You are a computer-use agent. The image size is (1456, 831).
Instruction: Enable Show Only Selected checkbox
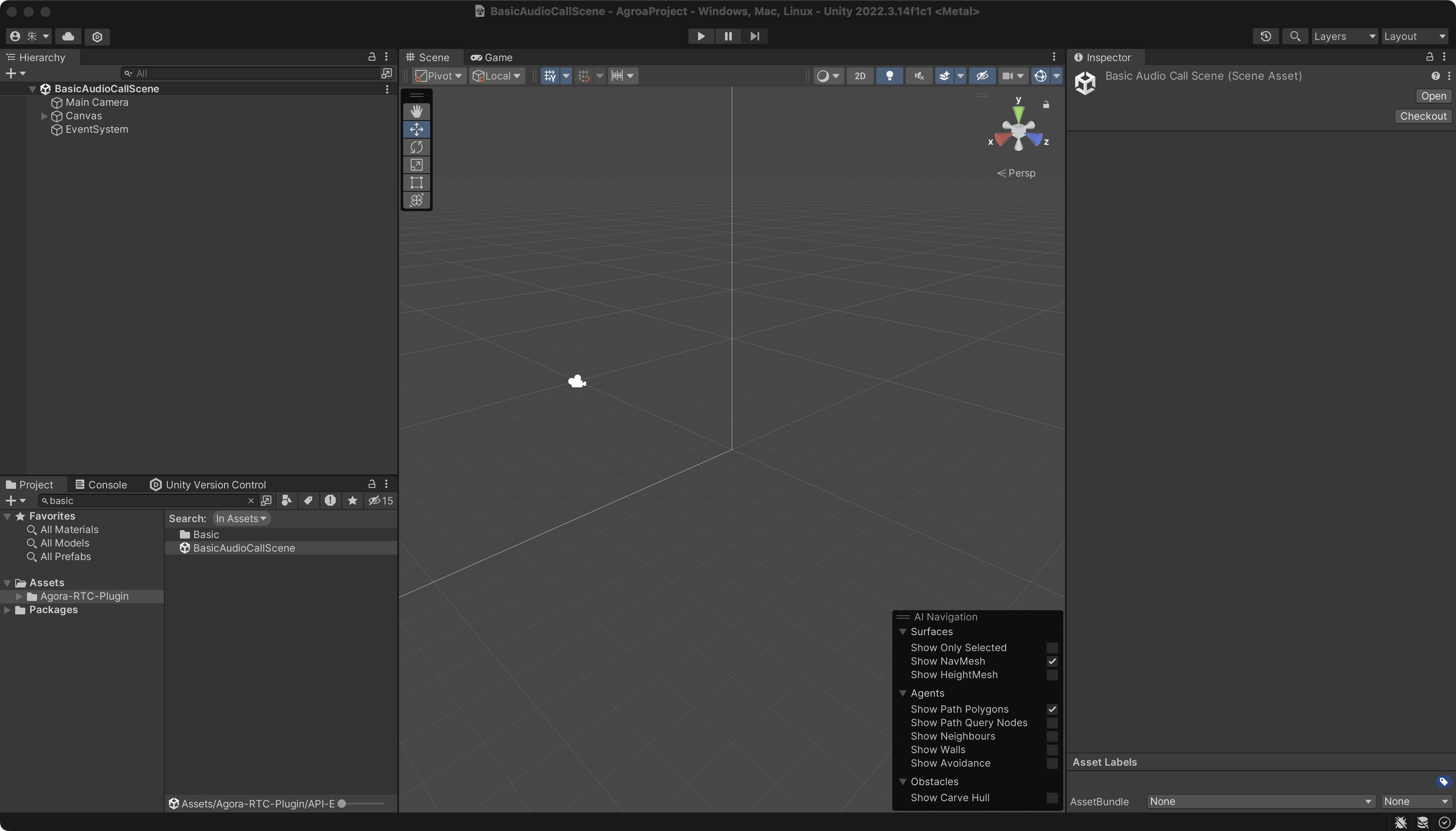[x=1052, y=648]
